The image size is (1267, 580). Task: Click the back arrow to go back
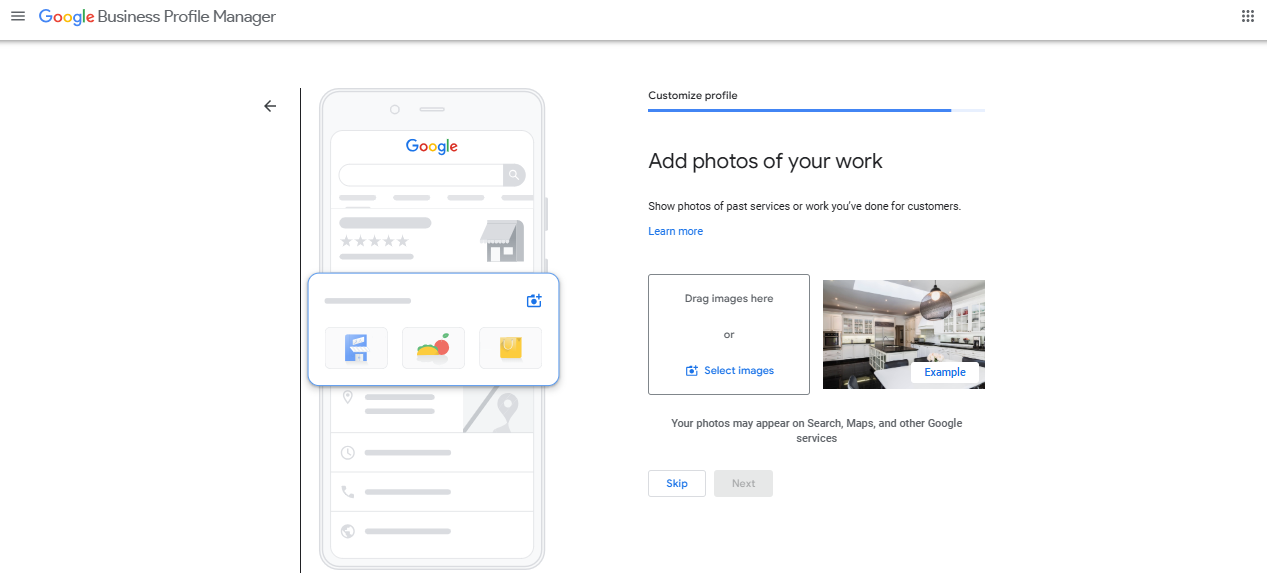(269, 105)
